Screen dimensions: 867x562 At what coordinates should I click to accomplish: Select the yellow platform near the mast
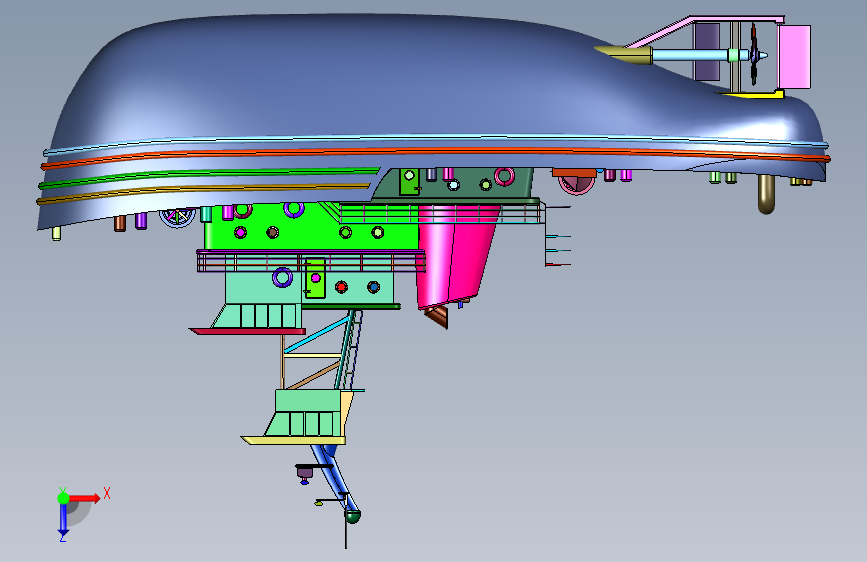[294, 440]
